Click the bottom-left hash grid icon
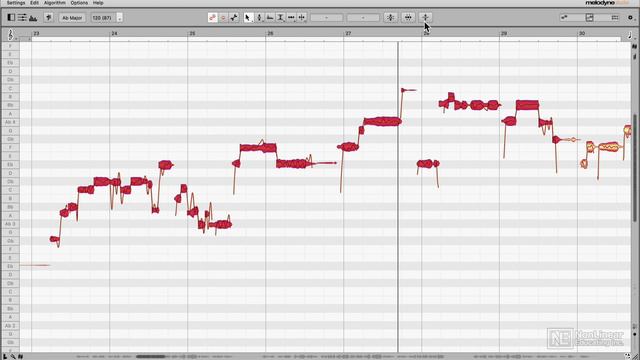640x360 pixels. point(20,357)
